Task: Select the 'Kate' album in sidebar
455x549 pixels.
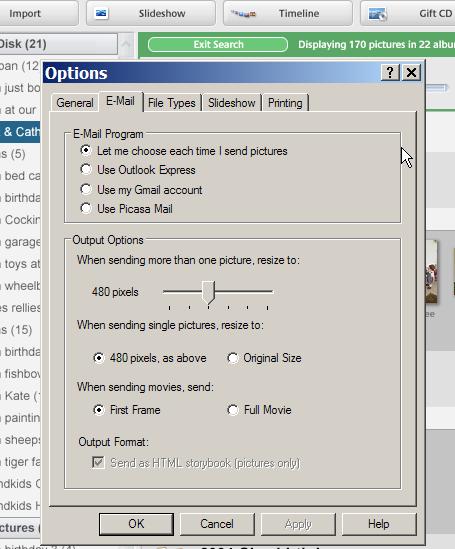Action: (x=20, y=396)
